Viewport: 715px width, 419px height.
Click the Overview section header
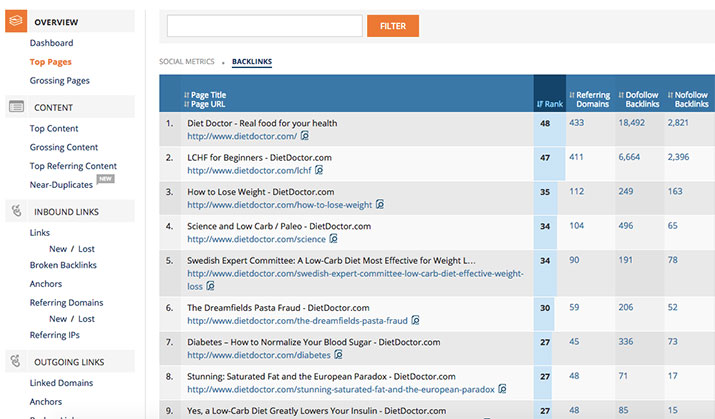(x=70, y=21)
